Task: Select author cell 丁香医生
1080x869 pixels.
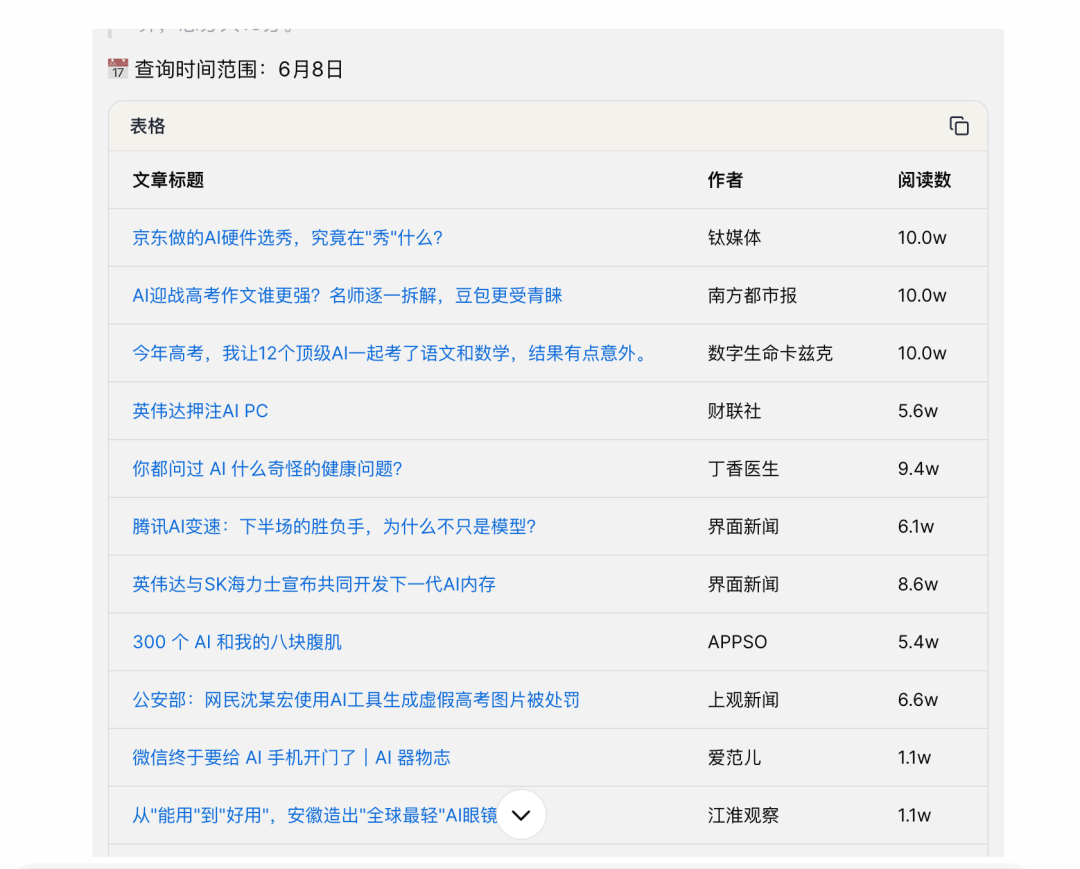Action: pyautogui.click(x=743, y=469)
